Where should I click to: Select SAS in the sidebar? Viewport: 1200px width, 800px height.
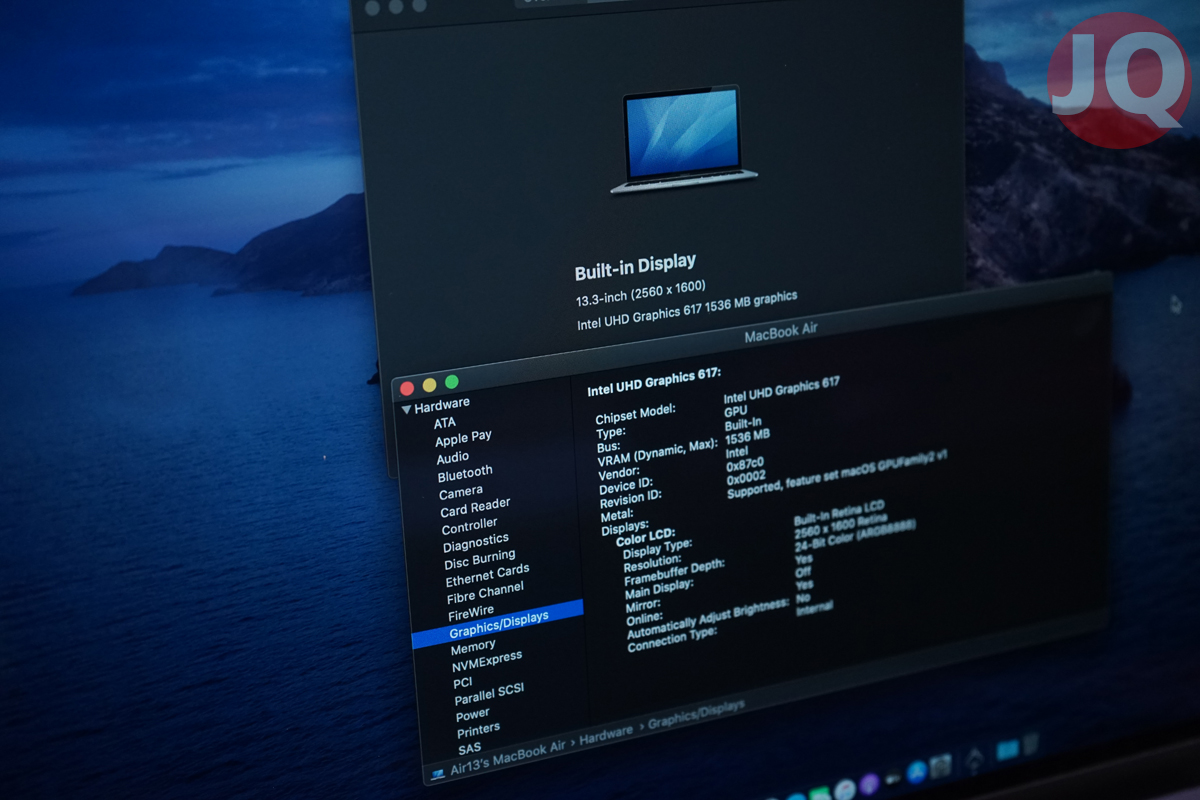pos(469,748)
